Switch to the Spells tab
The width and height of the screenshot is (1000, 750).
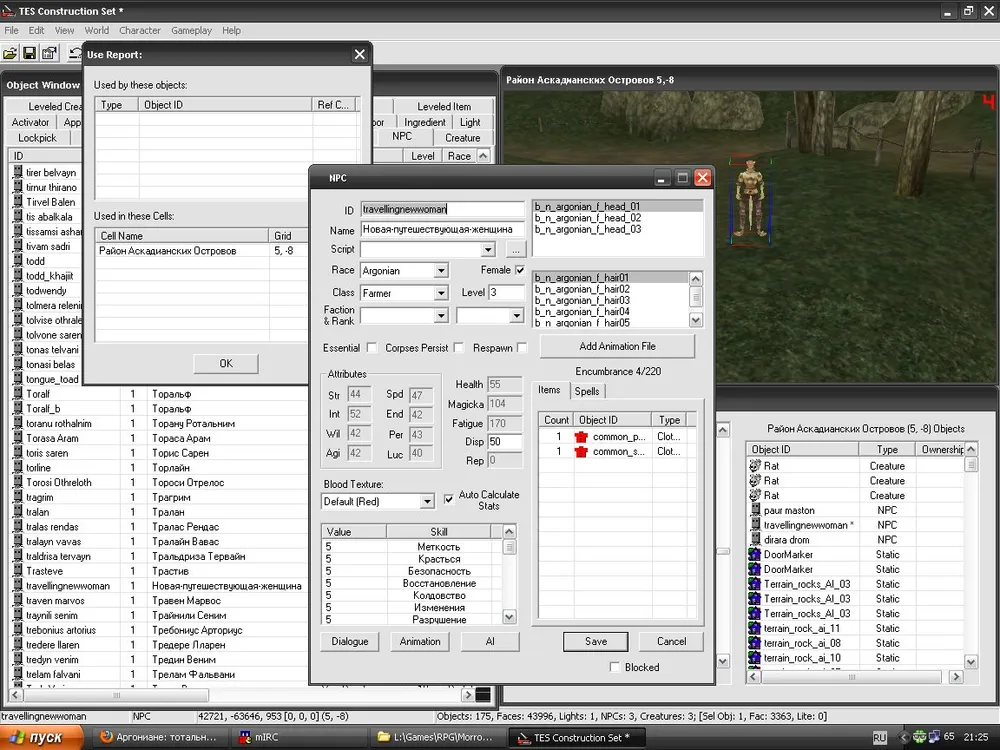pyautogui.click(x=587, y=391)
